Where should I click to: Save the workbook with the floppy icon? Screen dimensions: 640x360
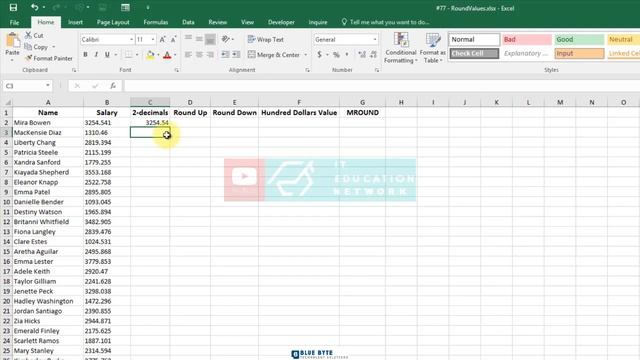[13, 7]
